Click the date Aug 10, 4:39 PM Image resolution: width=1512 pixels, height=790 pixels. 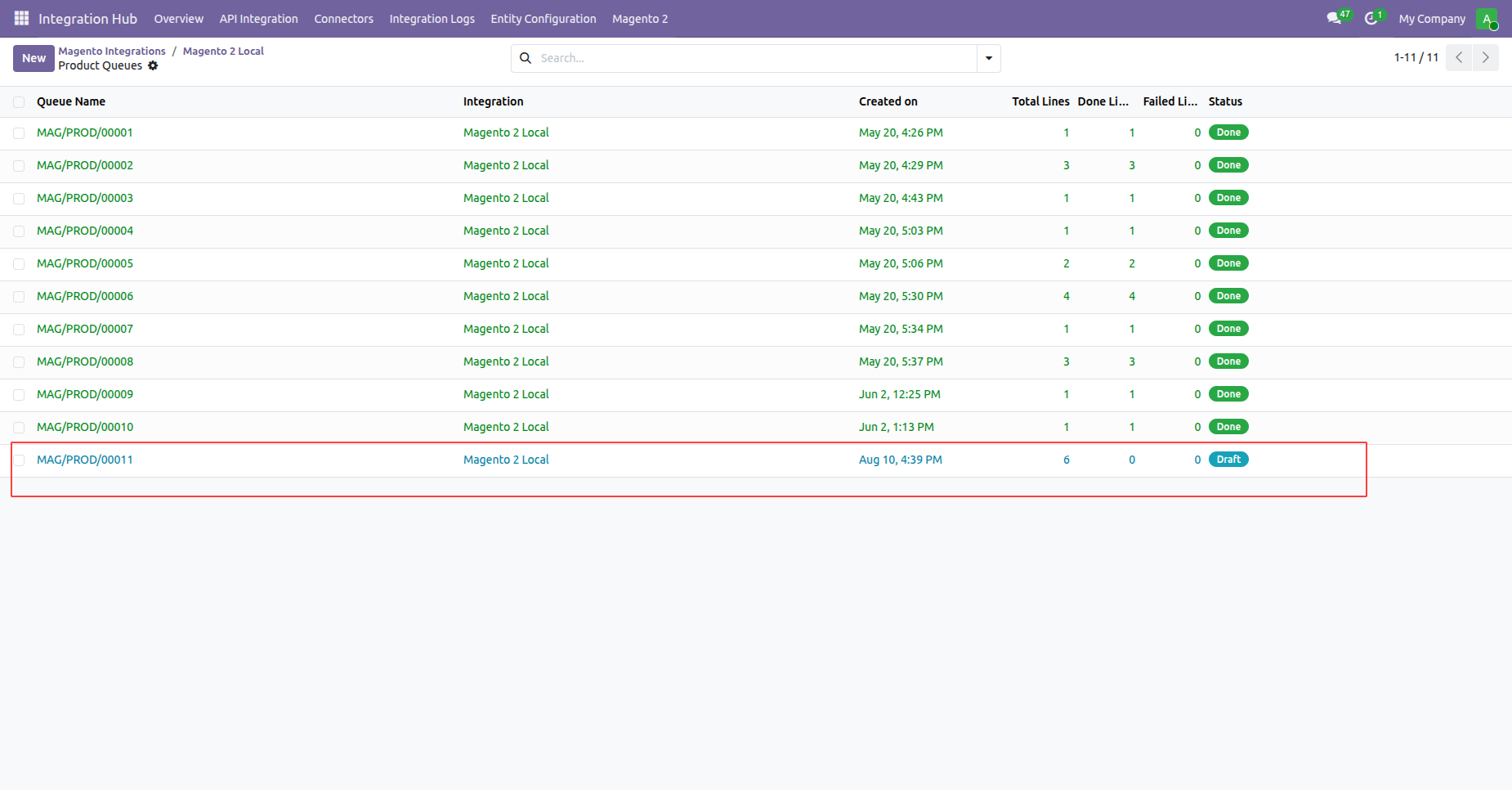[901, 460]
